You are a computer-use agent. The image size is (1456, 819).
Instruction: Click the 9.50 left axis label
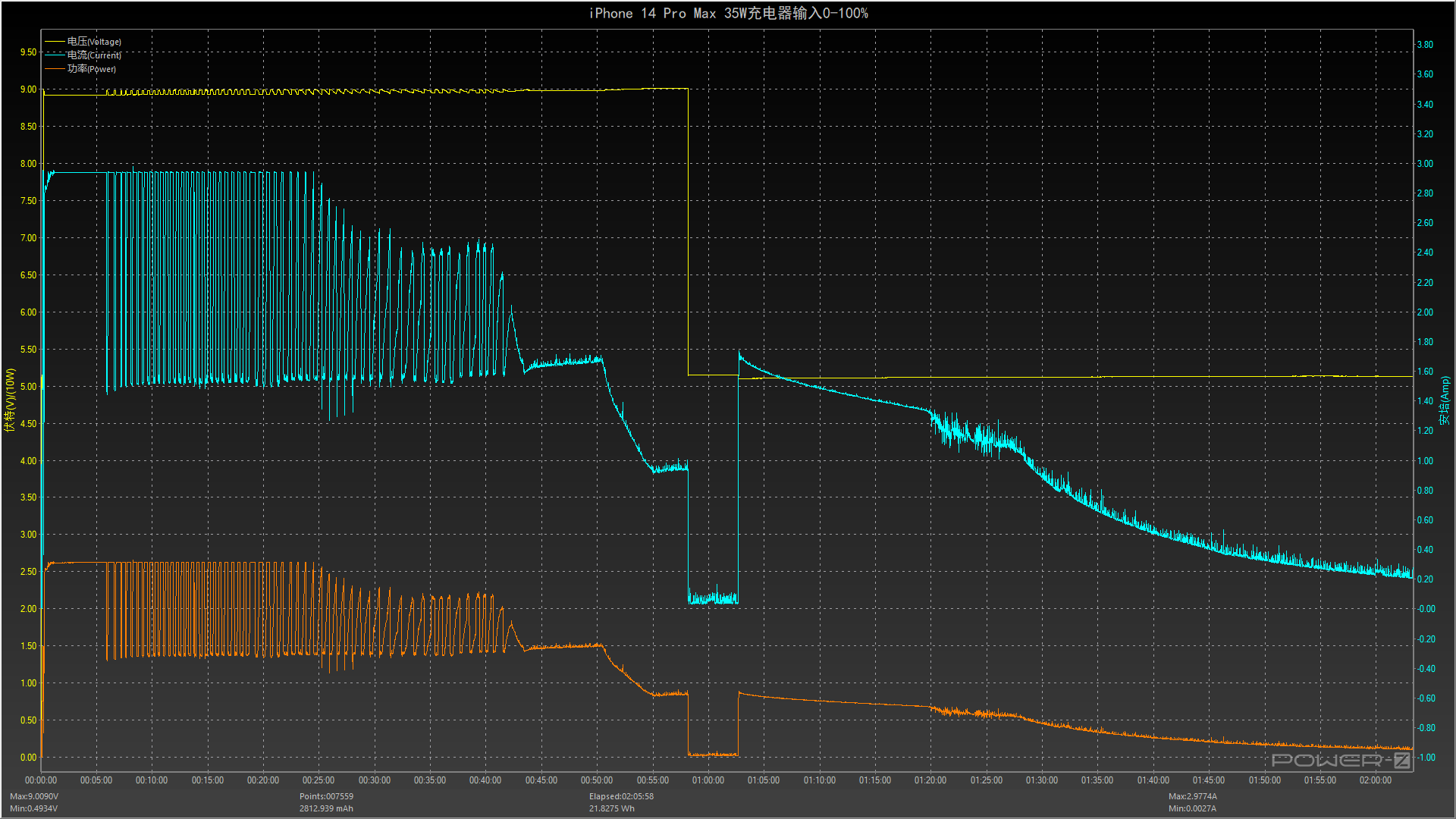click(28, 52)
